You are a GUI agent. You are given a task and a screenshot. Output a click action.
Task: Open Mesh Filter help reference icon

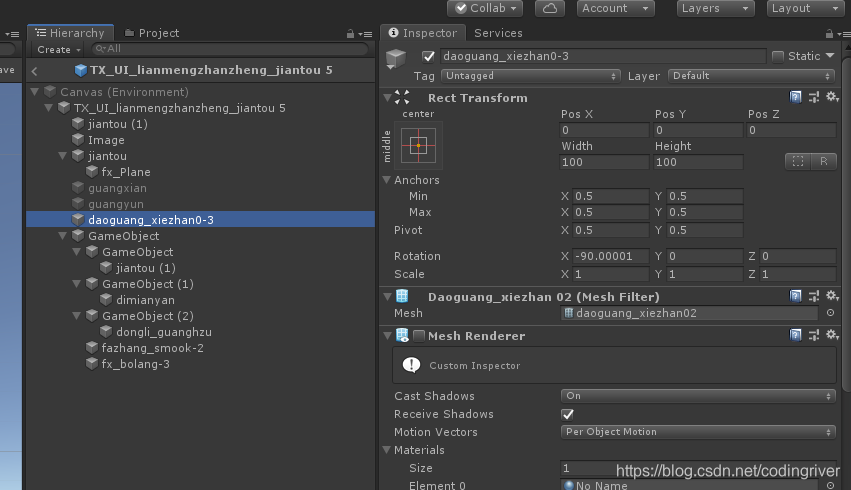(795, 296)
